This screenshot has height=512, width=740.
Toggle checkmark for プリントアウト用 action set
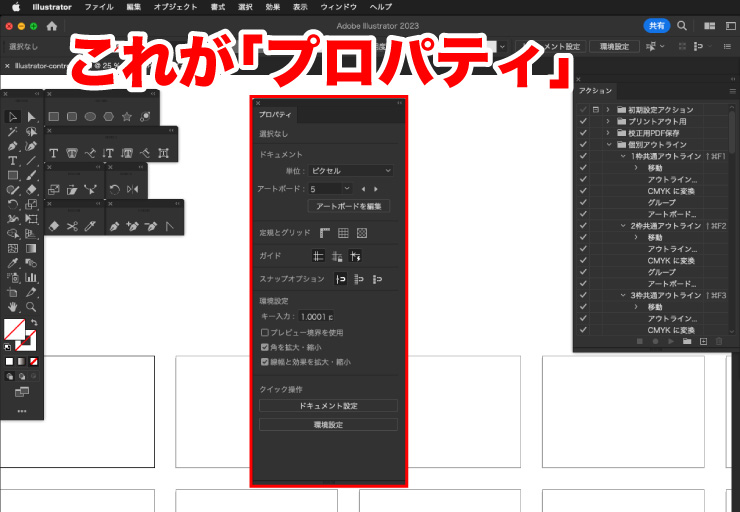(x=583, y=121)
